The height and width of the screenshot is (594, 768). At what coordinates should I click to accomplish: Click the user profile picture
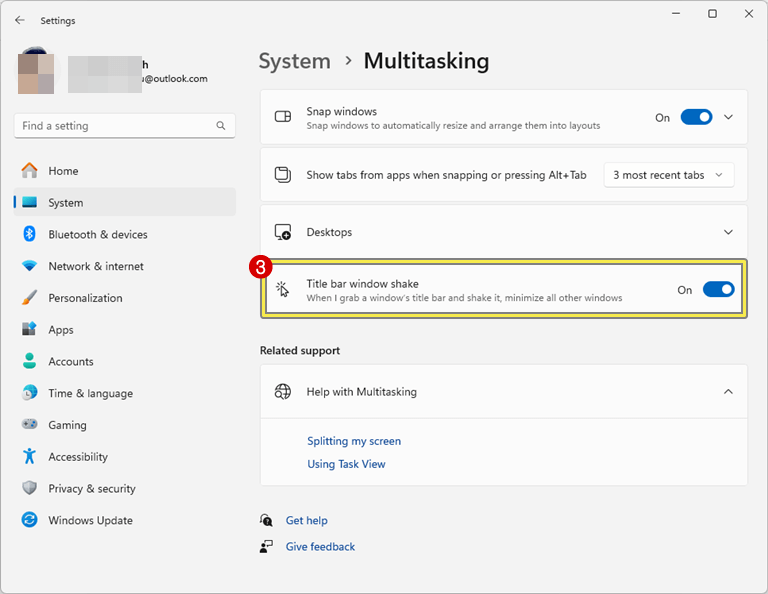tap(36, 71)
